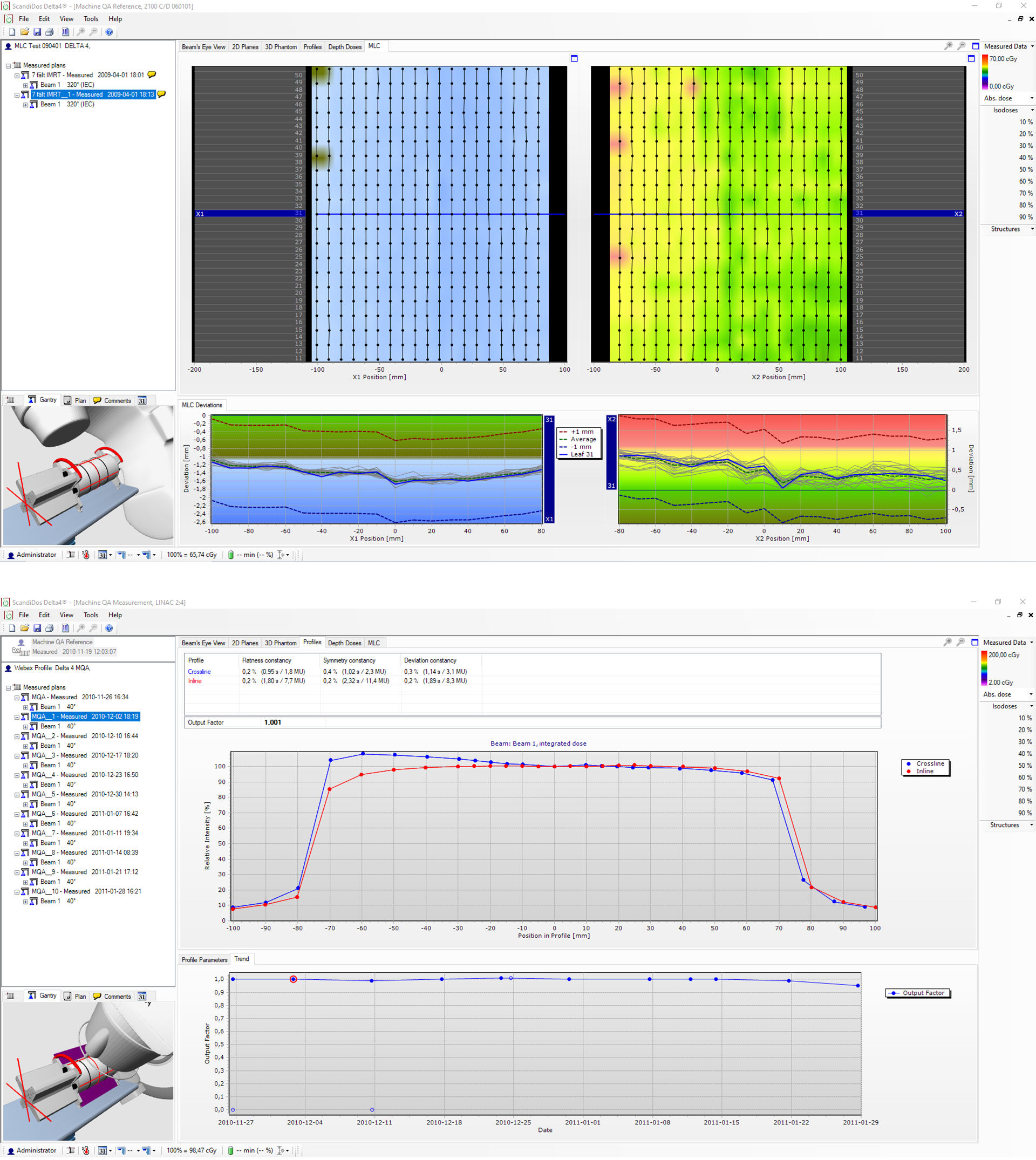Click the red-circled output factor trend point
1036x1160 pixels.
[x=293, y=979]
